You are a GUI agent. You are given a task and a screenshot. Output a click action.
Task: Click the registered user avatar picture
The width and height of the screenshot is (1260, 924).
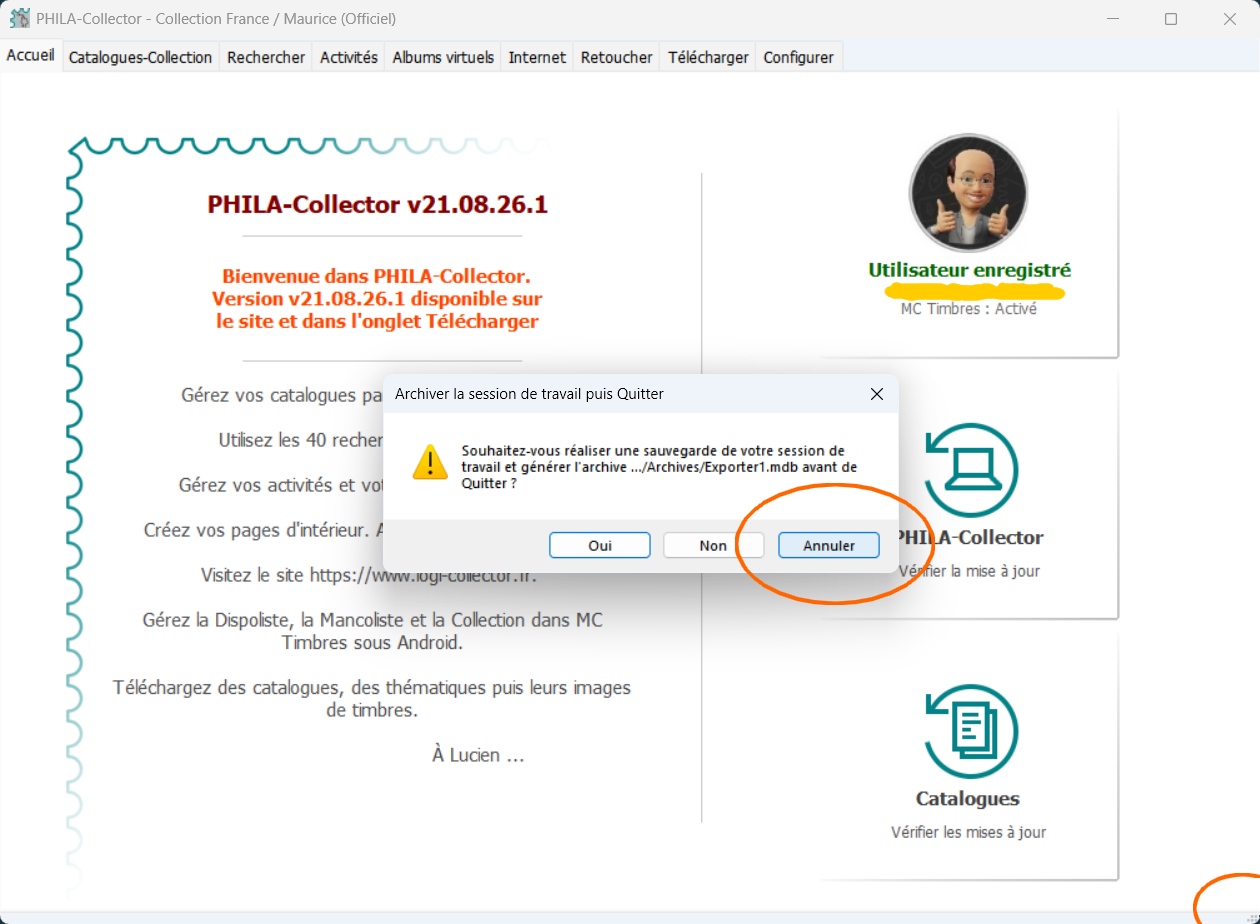pos(968,193)
